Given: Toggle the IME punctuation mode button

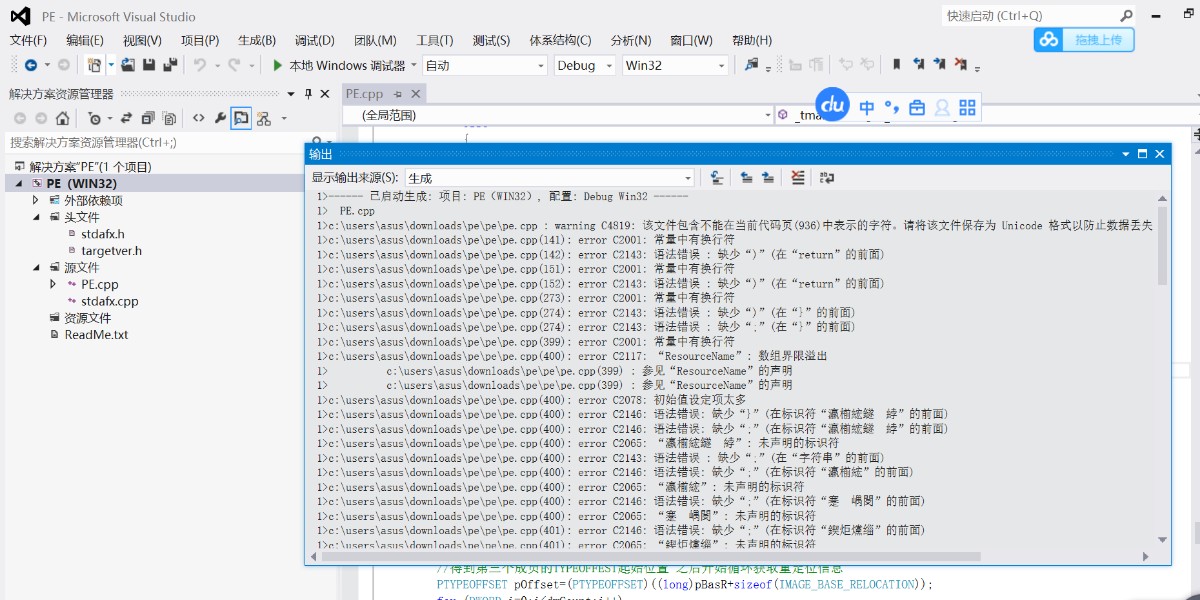Looking at the screenshot, I should [892, 107].
